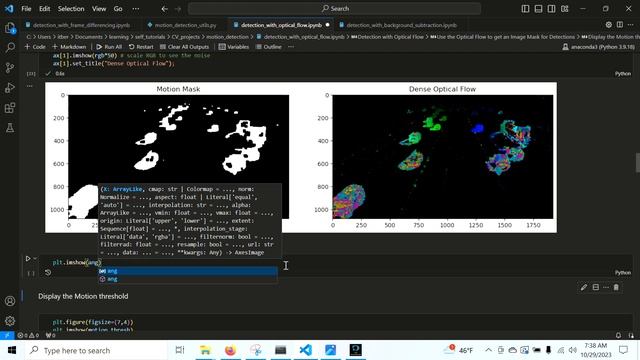Add a new Code cell
640x360 pixels.
[35, 47]
